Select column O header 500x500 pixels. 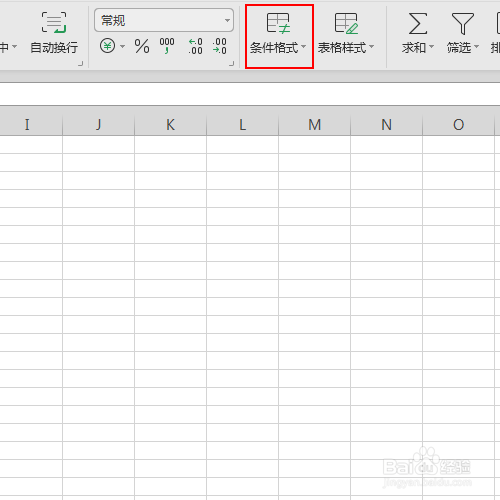click(x=458, y=125)
